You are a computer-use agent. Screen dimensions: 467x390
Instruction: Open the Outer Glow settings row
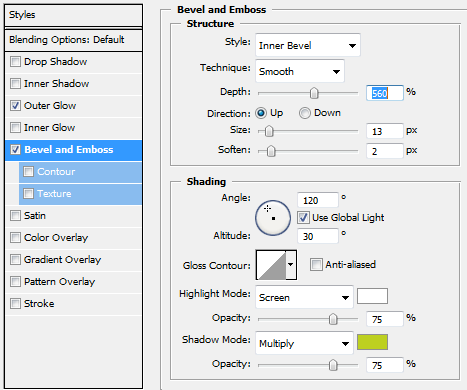[74, 106]
